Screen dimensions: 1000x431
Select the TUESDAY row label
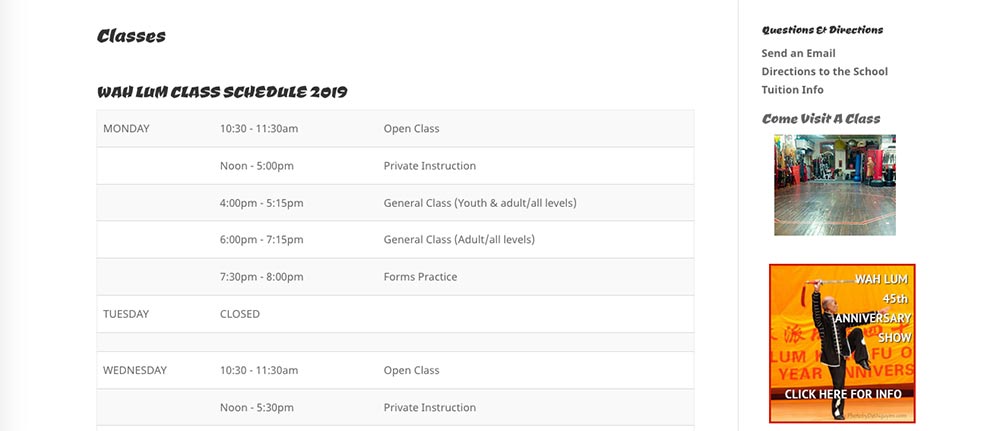point(126,314)
